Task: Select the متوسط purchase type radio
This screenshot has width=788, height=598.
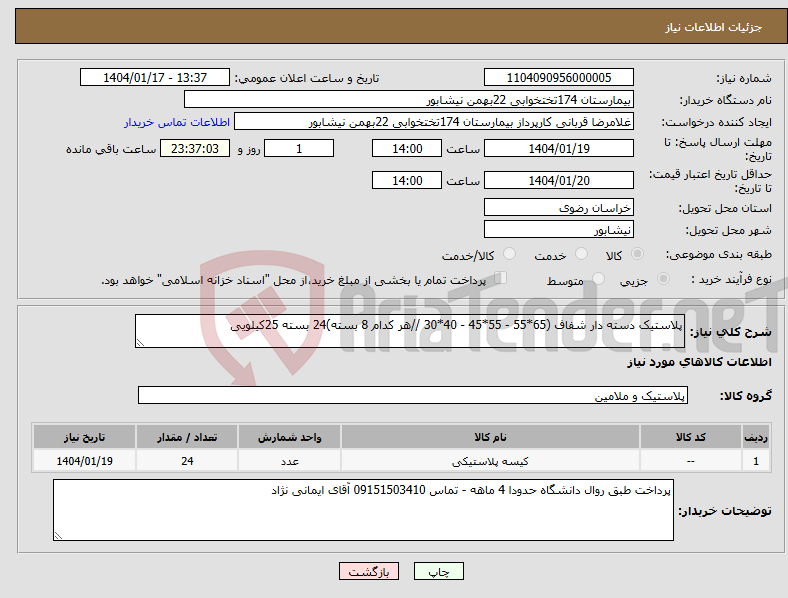Action: click(598, 279)
